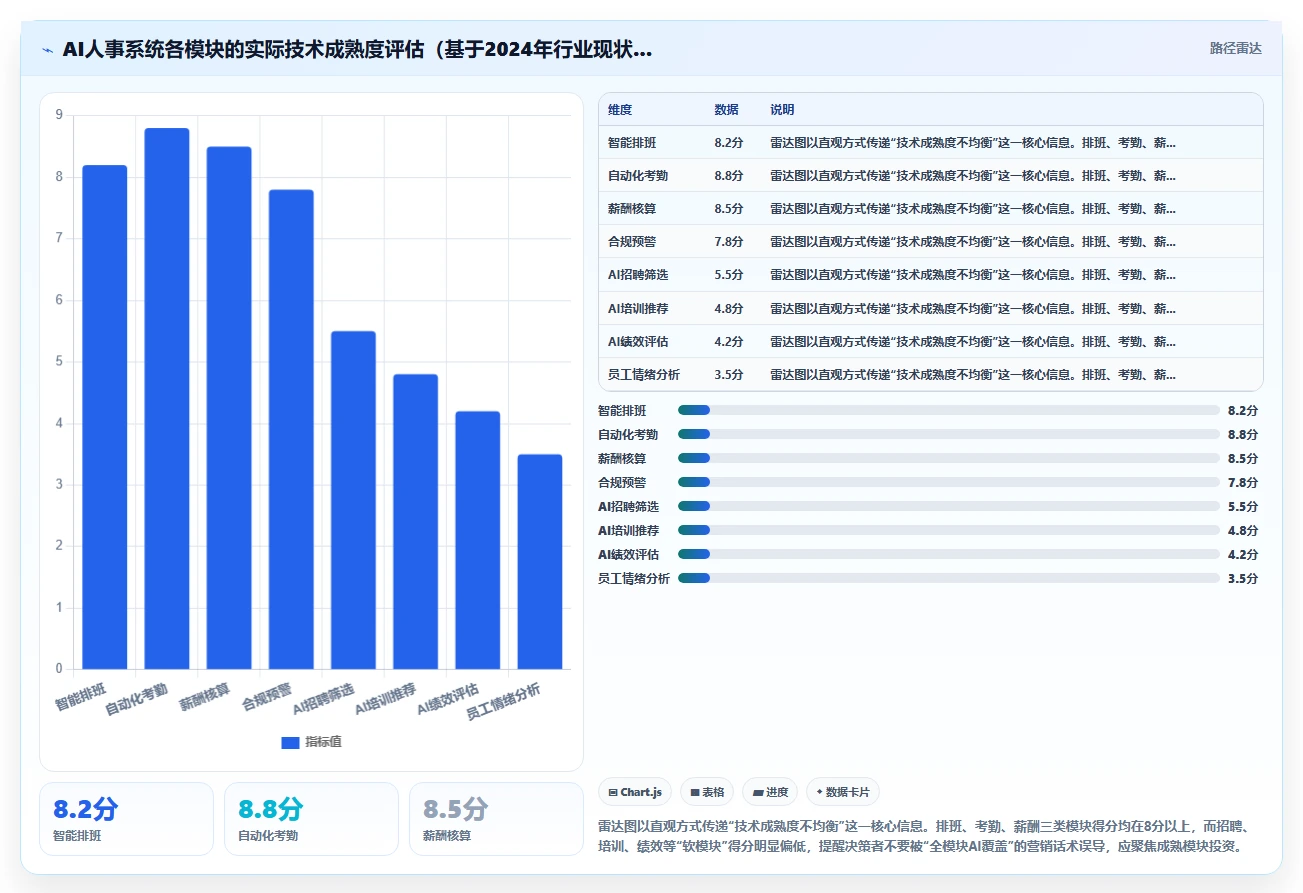The image size is (1303, 893).
Task: Click the 4.2分 value beside progress bar
Action: 1243,555
